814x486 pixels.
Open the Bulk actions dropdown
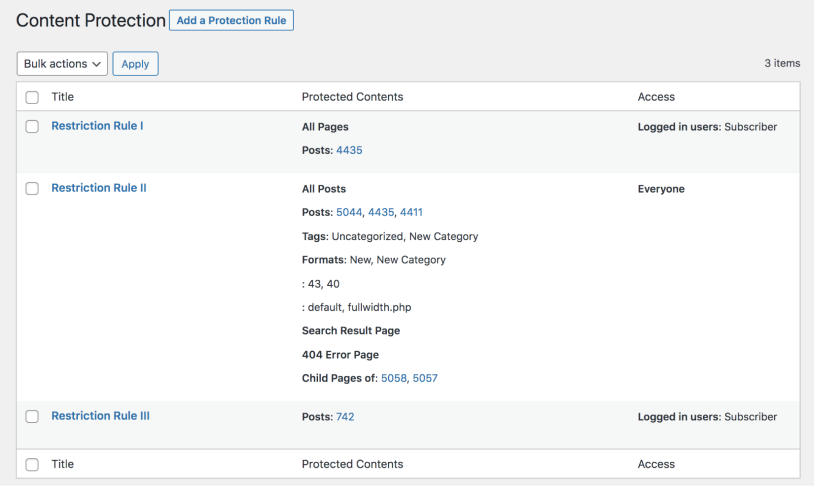pyautogui.click(x=62, y=63)
